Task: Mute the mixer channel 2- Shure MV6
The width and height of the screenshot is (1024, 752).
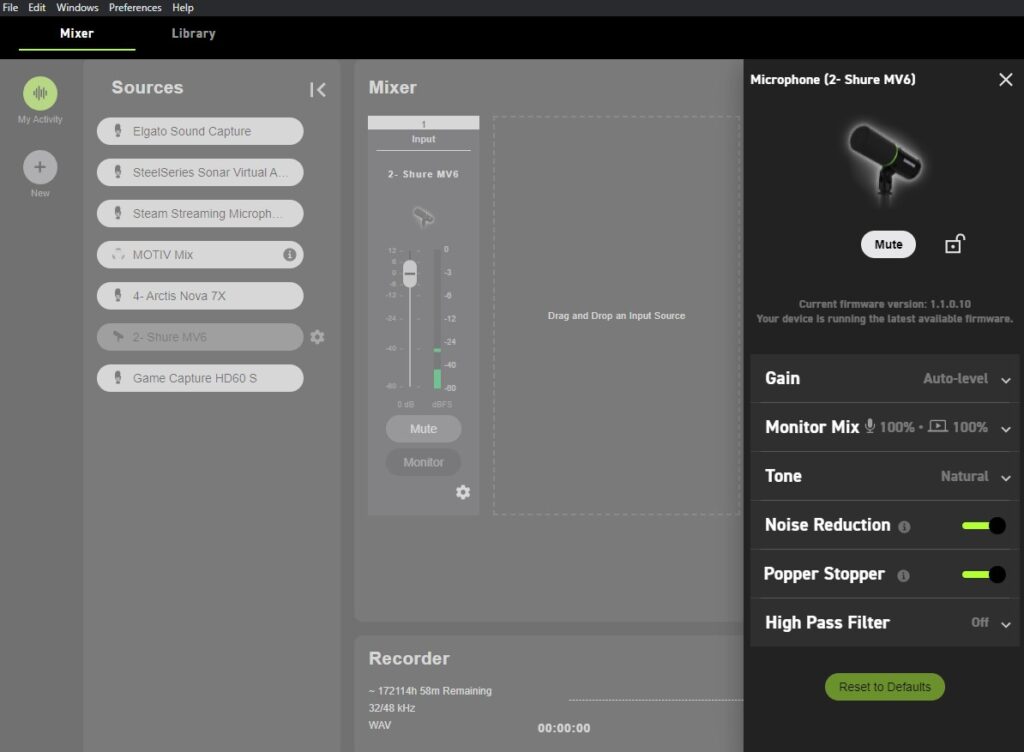Action: click(x=423, y=429)
